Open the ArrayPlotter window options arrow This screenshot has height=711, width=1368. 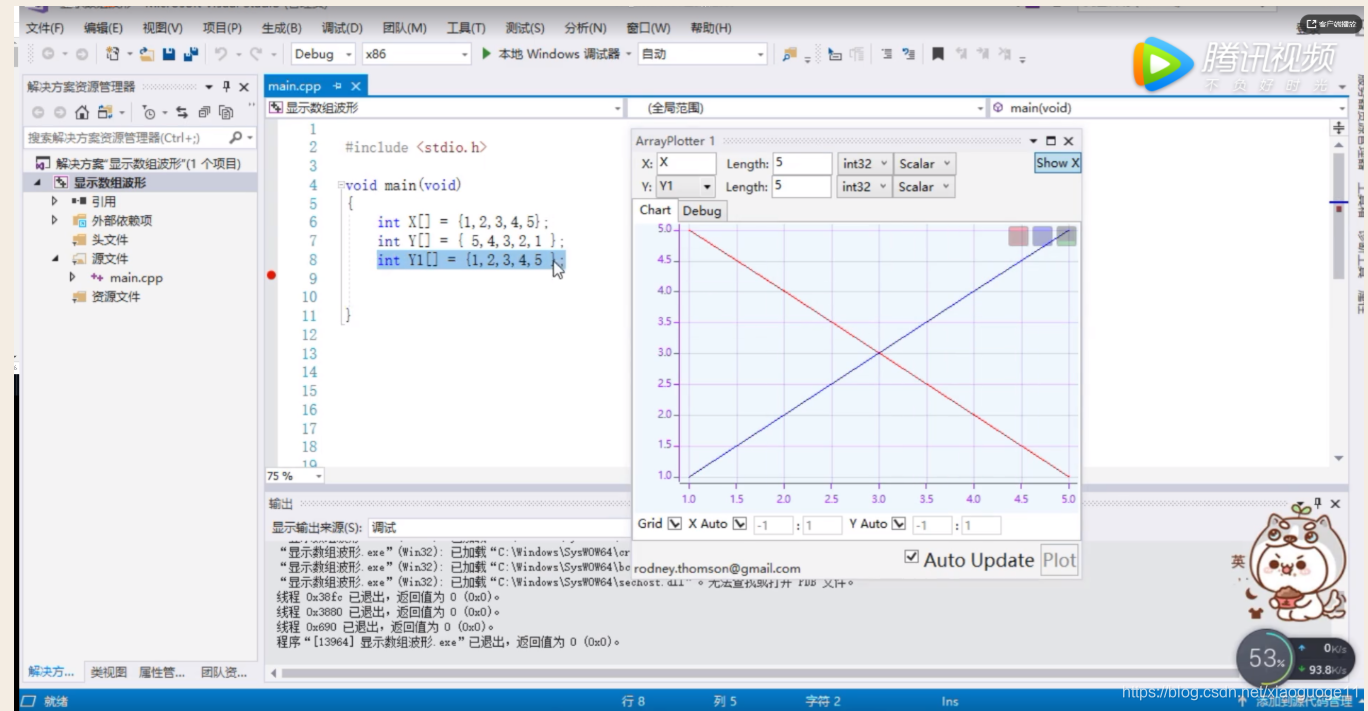1034,141
